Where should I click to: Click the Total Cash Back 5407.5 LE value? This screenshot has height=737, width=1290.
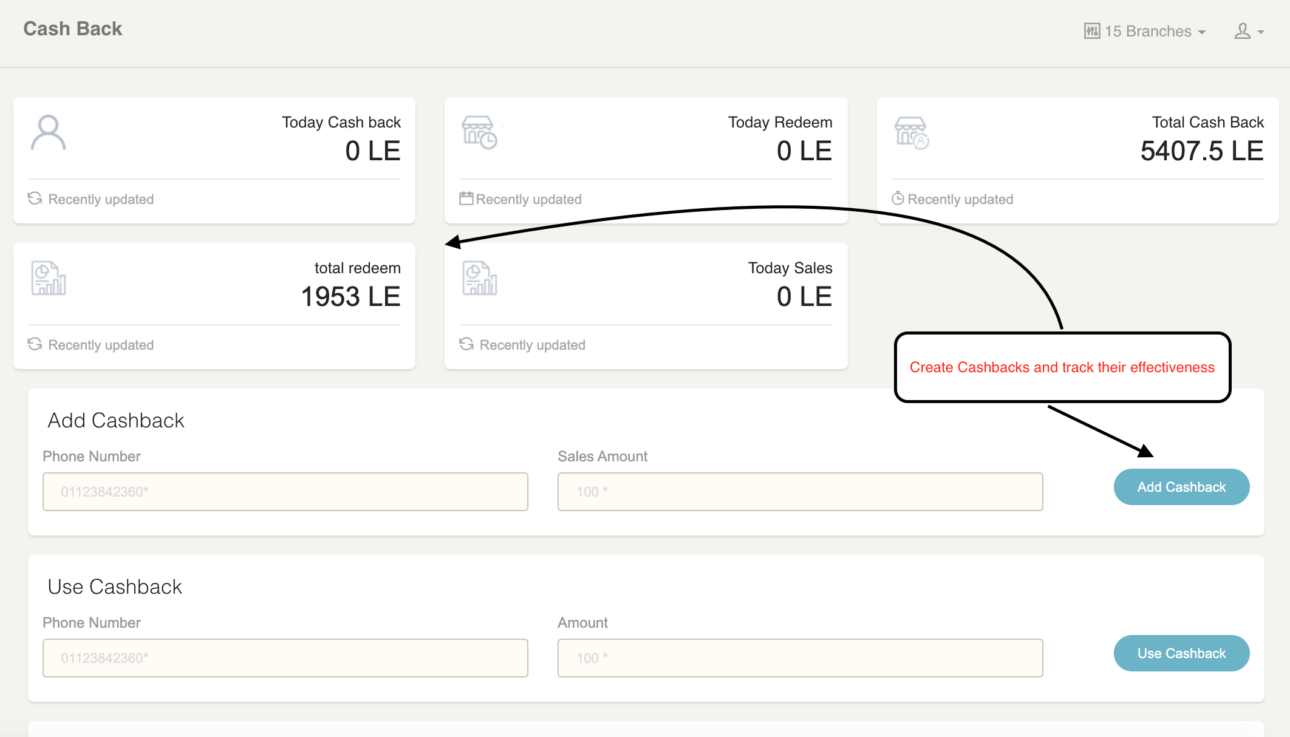[1201, 151]
